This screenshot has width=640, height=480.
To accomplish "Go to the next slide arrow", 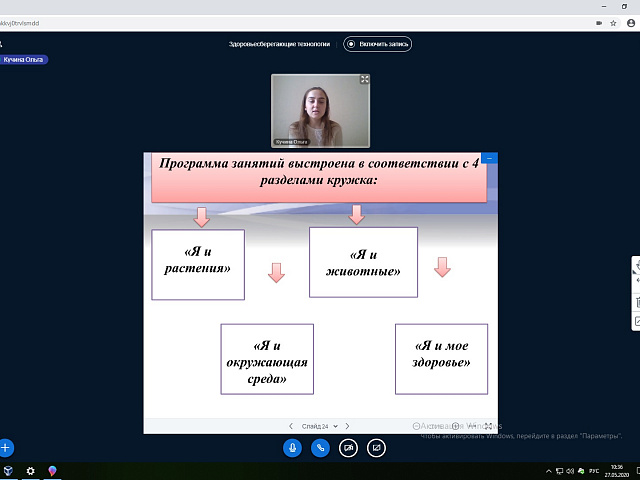I will pos(349,426).
